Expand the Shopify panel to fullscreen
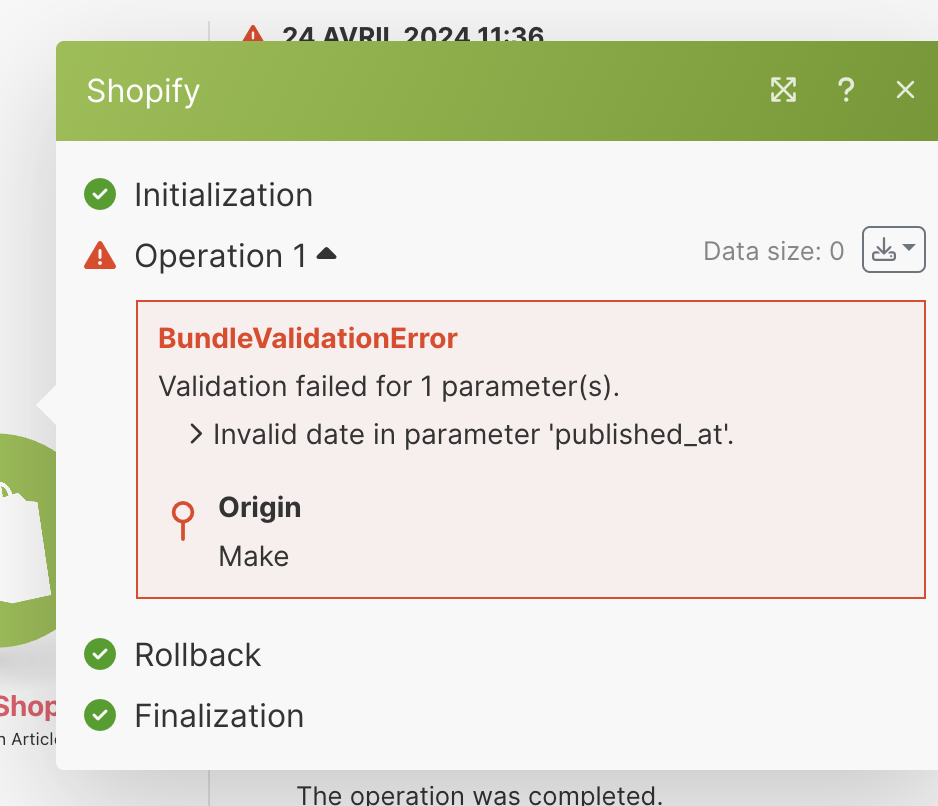Image resolution: width=938 pixels, height=806 pixels. coord(783,90)
